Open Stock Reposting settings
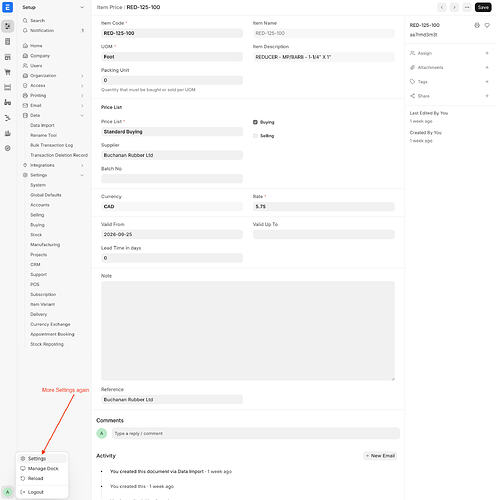 (47, 344)
